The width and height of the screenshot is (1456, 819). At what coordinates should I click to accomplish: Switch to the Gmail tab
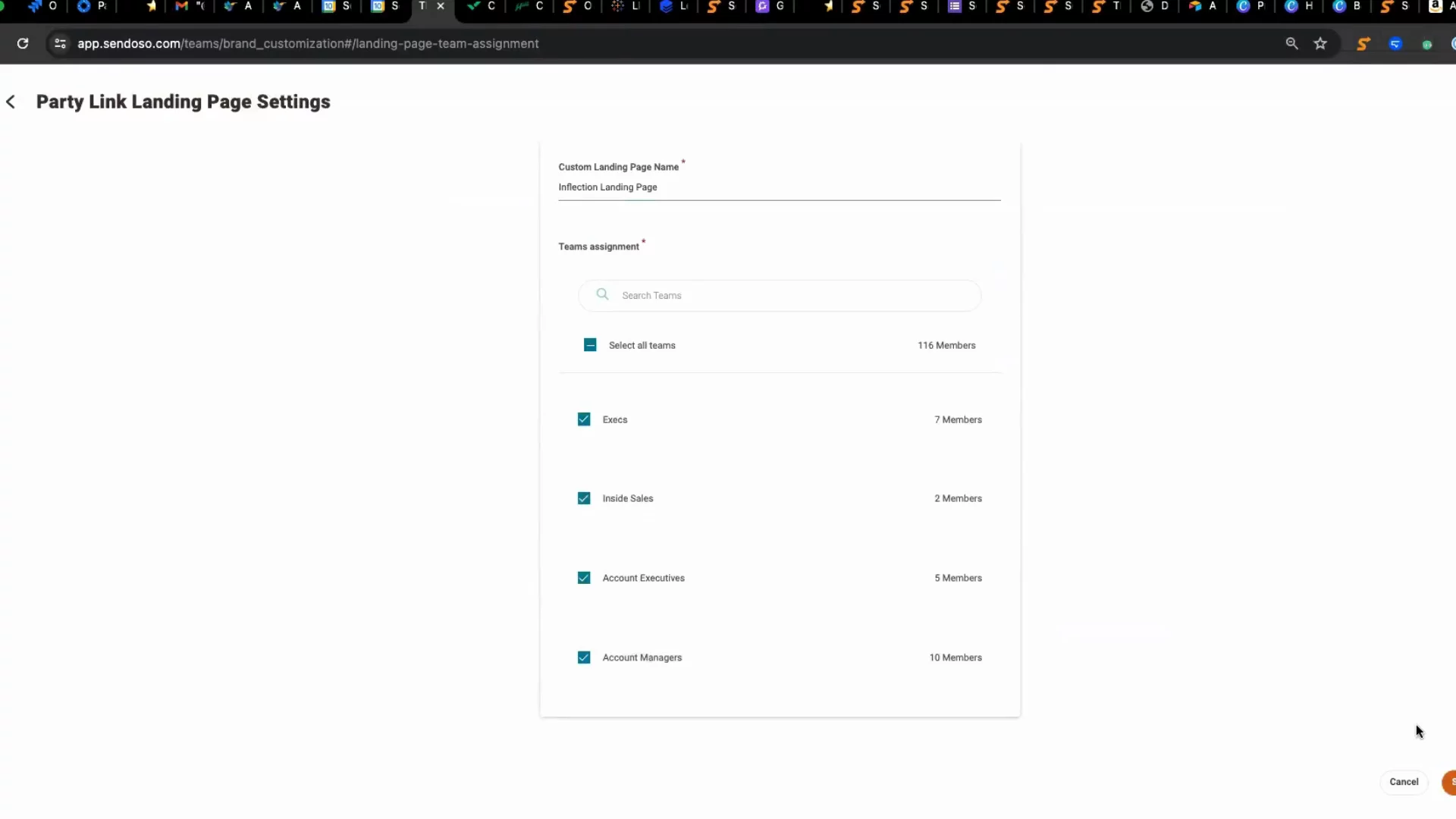point(181,6)
